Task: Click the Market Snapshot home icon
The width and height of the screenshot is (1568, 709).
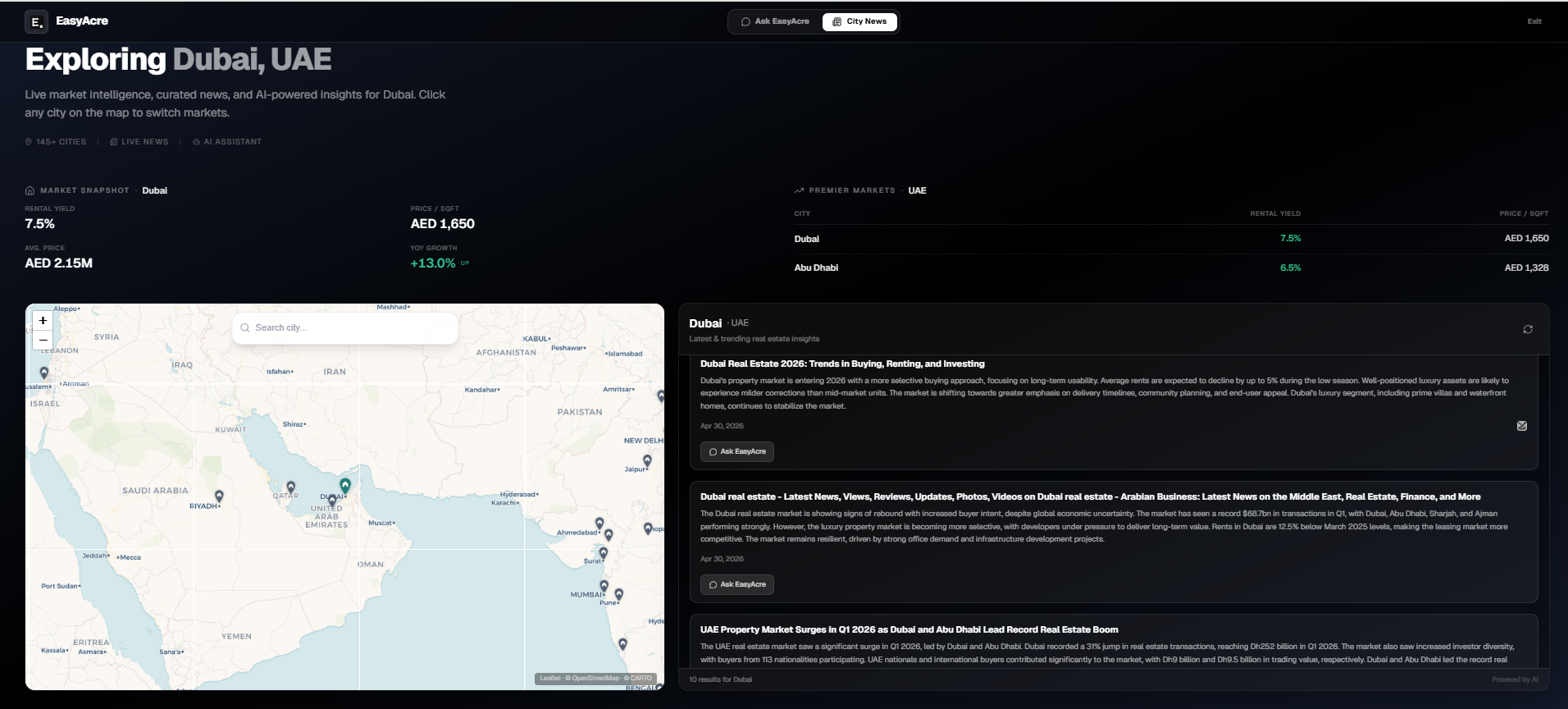Action: (x=30, y=190)
